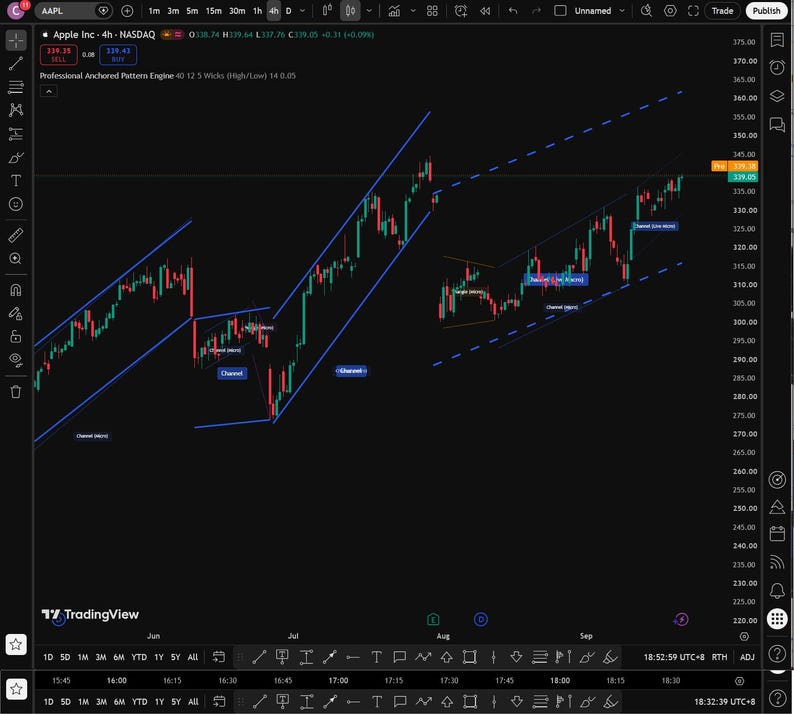Viewport: 794px width, 714px height.
Task: Activate the zoom-in magnifier tool
Action: click(x=16, y=259)
